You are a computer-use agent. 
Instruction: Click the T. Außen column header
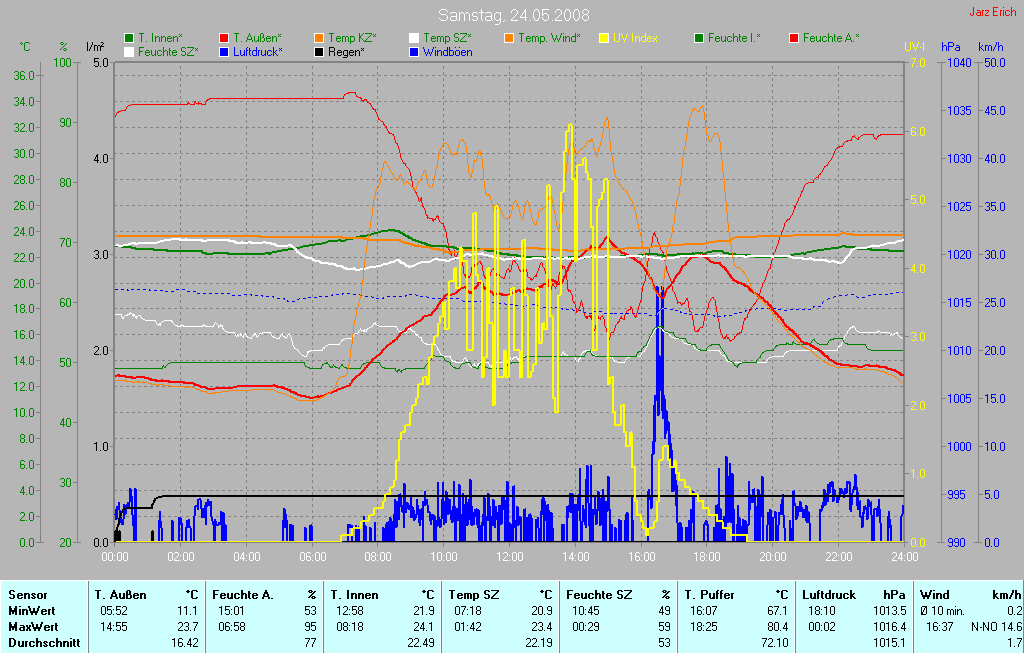[x=120, y=595]
